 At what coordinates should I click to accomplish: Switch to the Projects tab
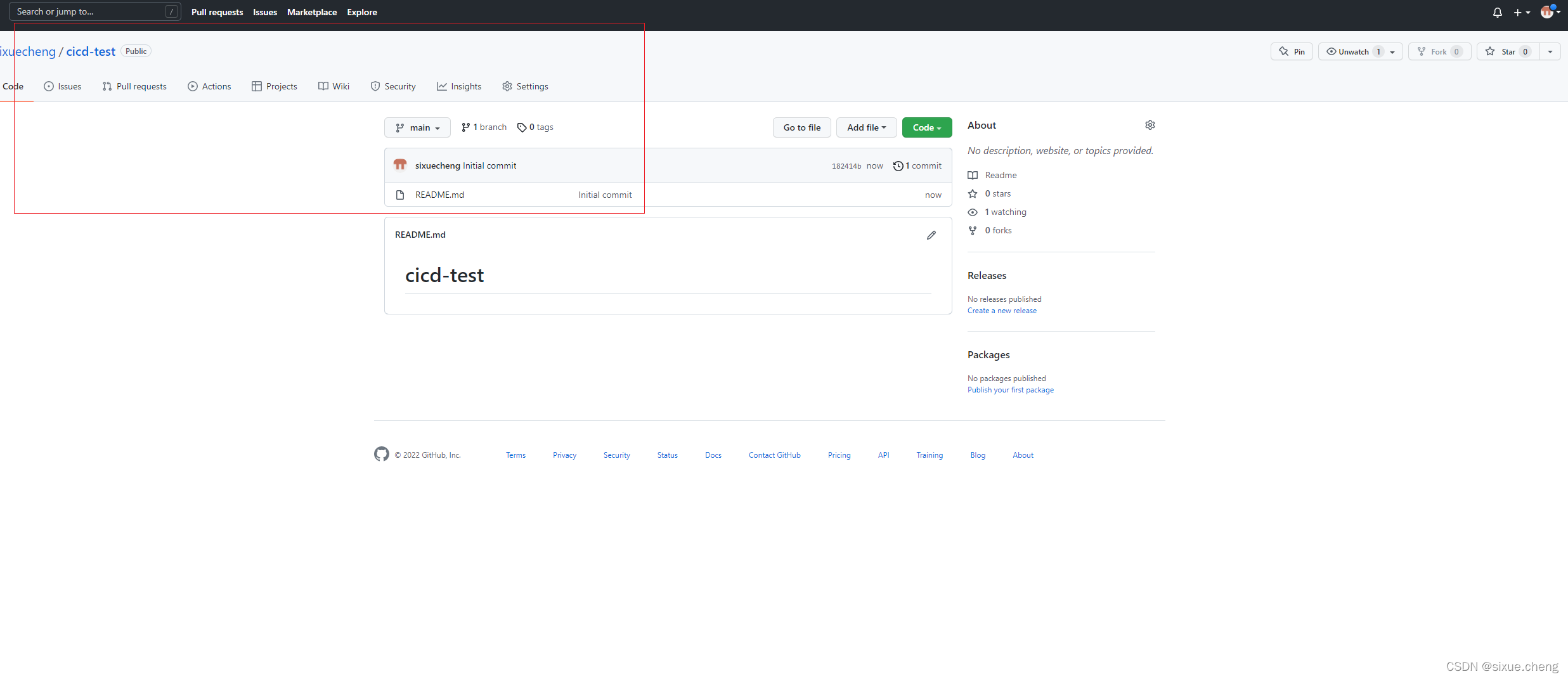[x=275, y=86]
